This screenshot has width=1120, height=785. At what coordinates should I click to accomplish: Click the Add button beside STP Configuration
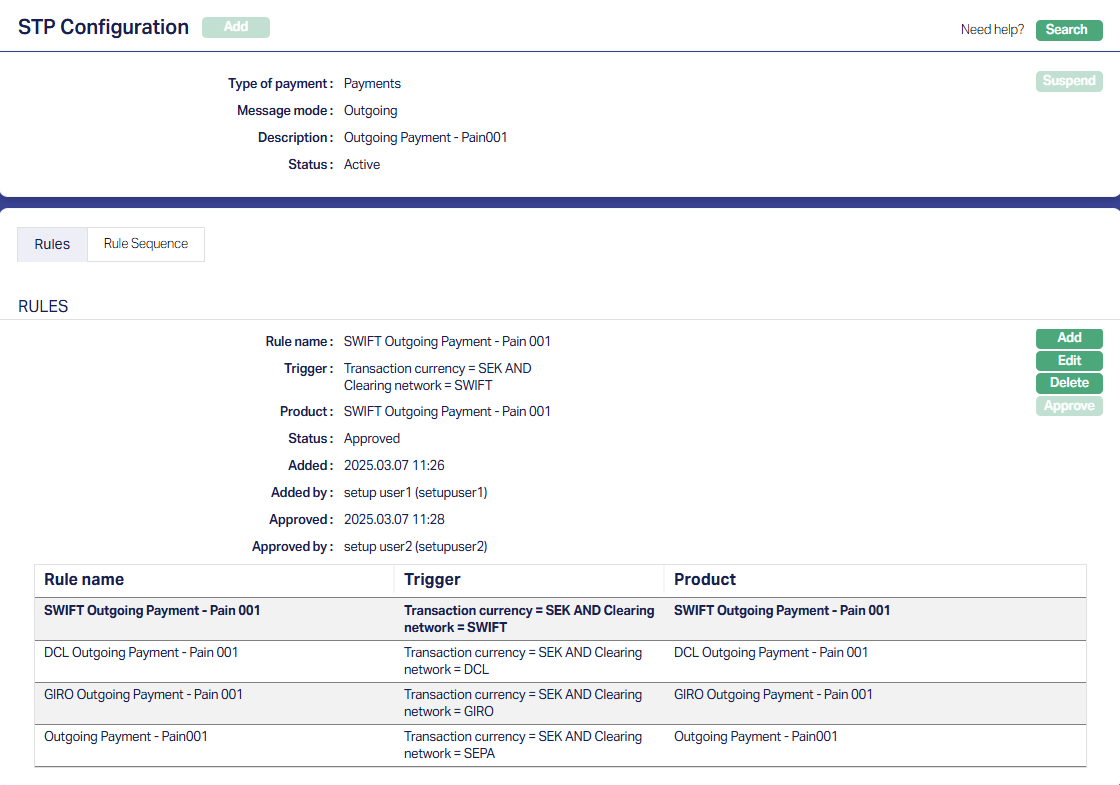point(236,28)
